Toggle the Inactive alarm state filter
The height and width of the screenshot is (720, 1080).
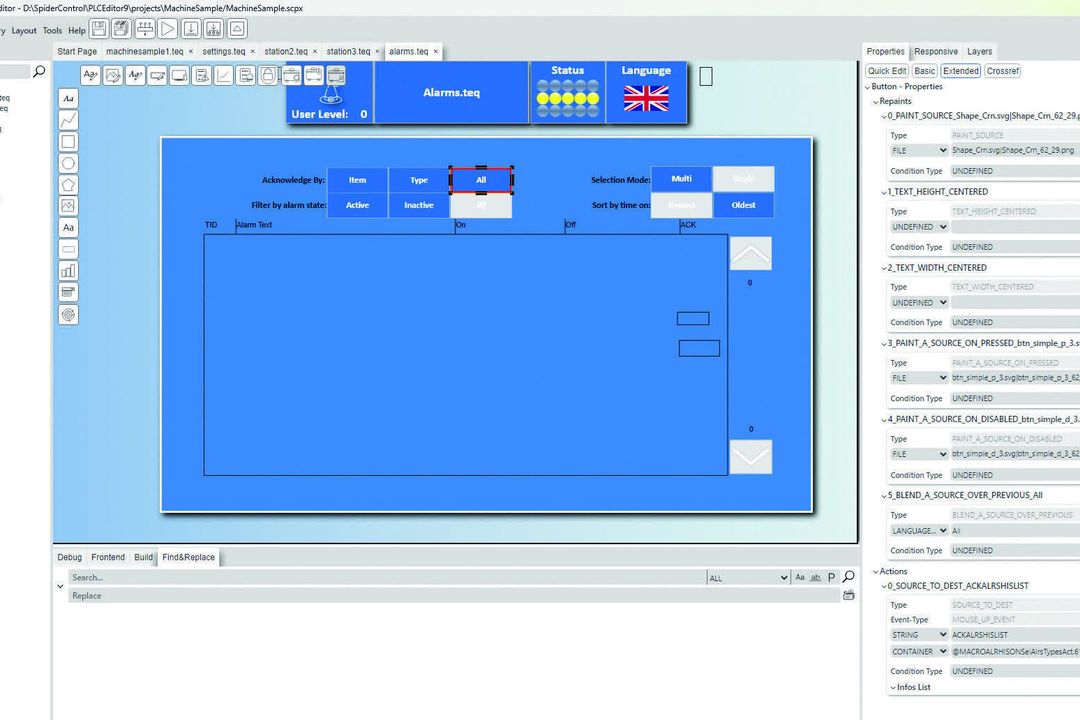pyautogui.click(x=419, y=205)
